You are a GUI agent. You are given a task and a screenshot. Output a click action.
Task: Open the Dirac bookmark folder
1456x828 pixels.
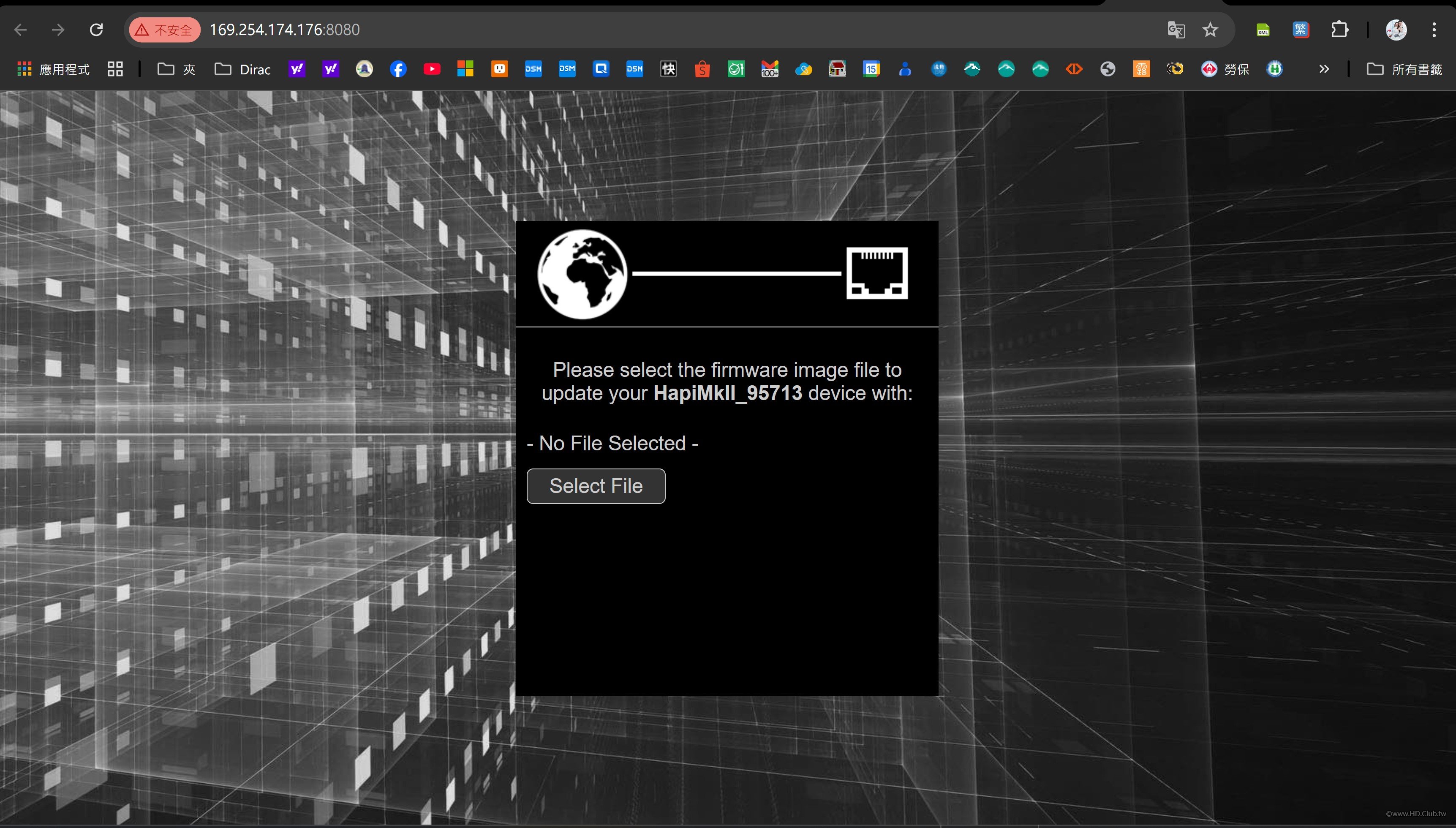[x=243, y=69]
